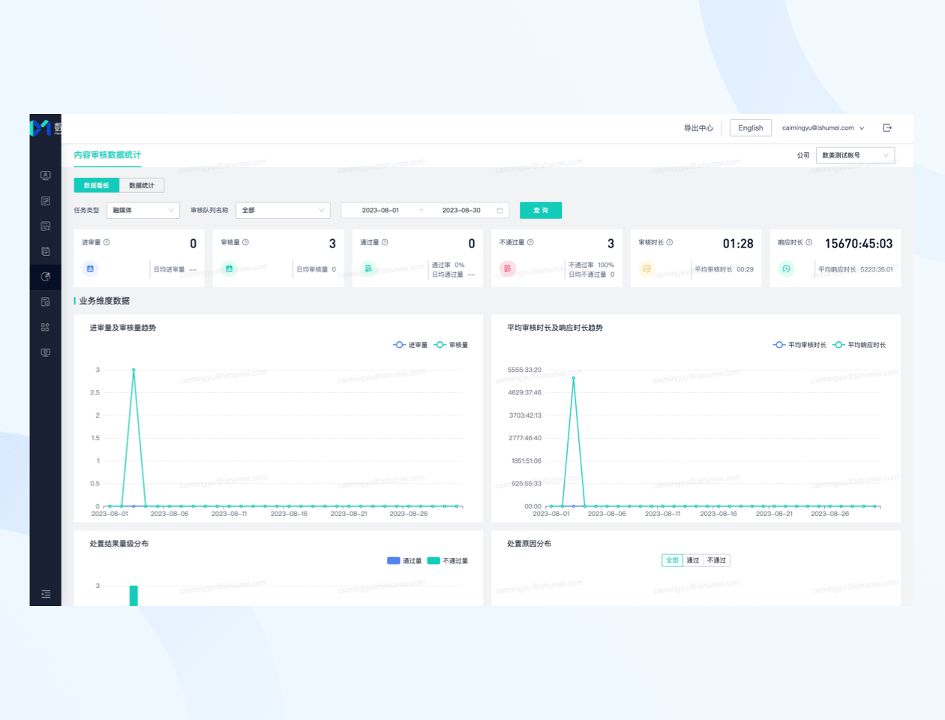The width and height of the screenshot is (945, 720).
Task: Open the four-squares grid sidebar icon
Action: pos(45,327)
